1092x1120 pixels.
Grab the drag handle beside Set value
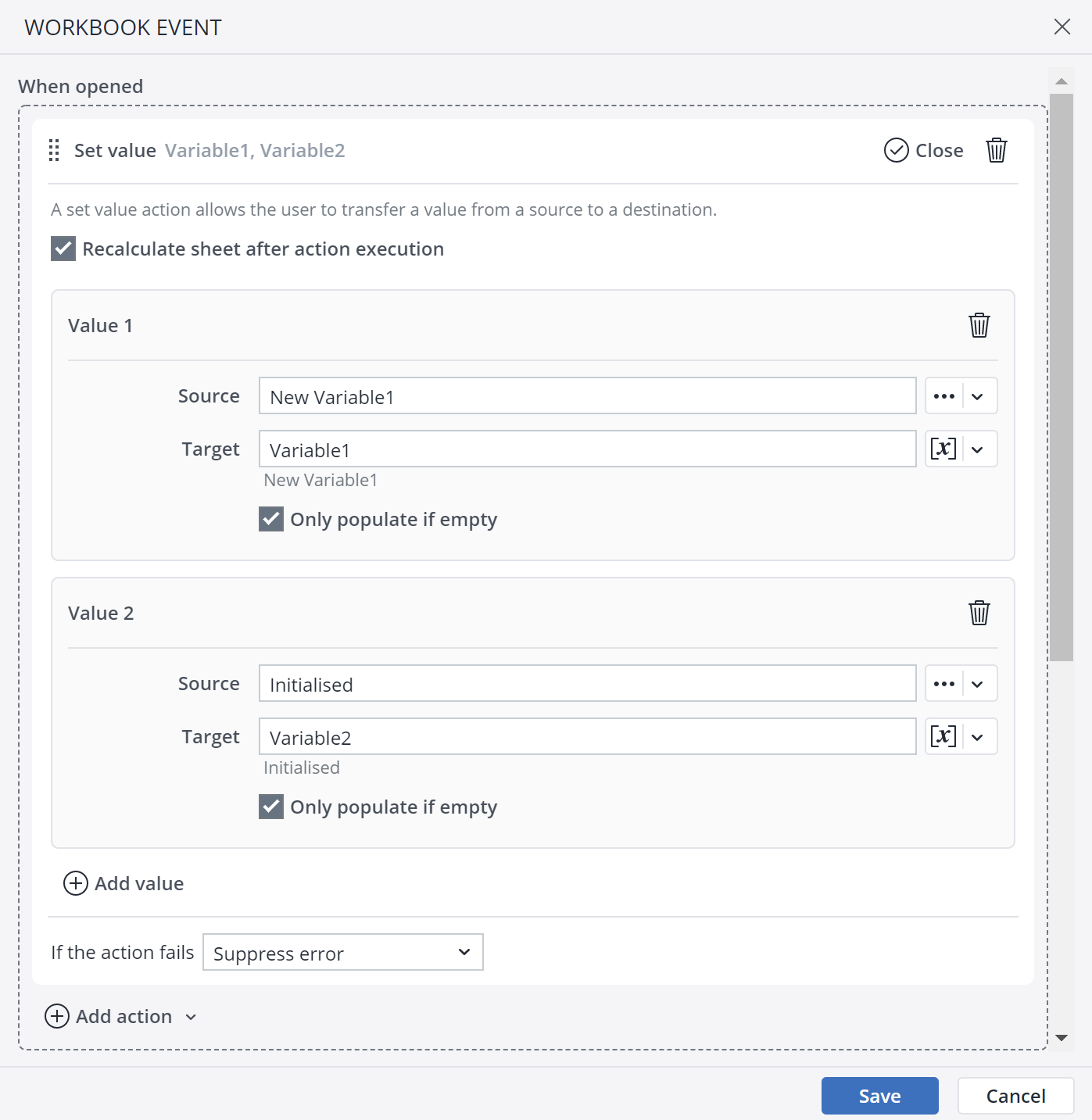click(x=54, y=150)
